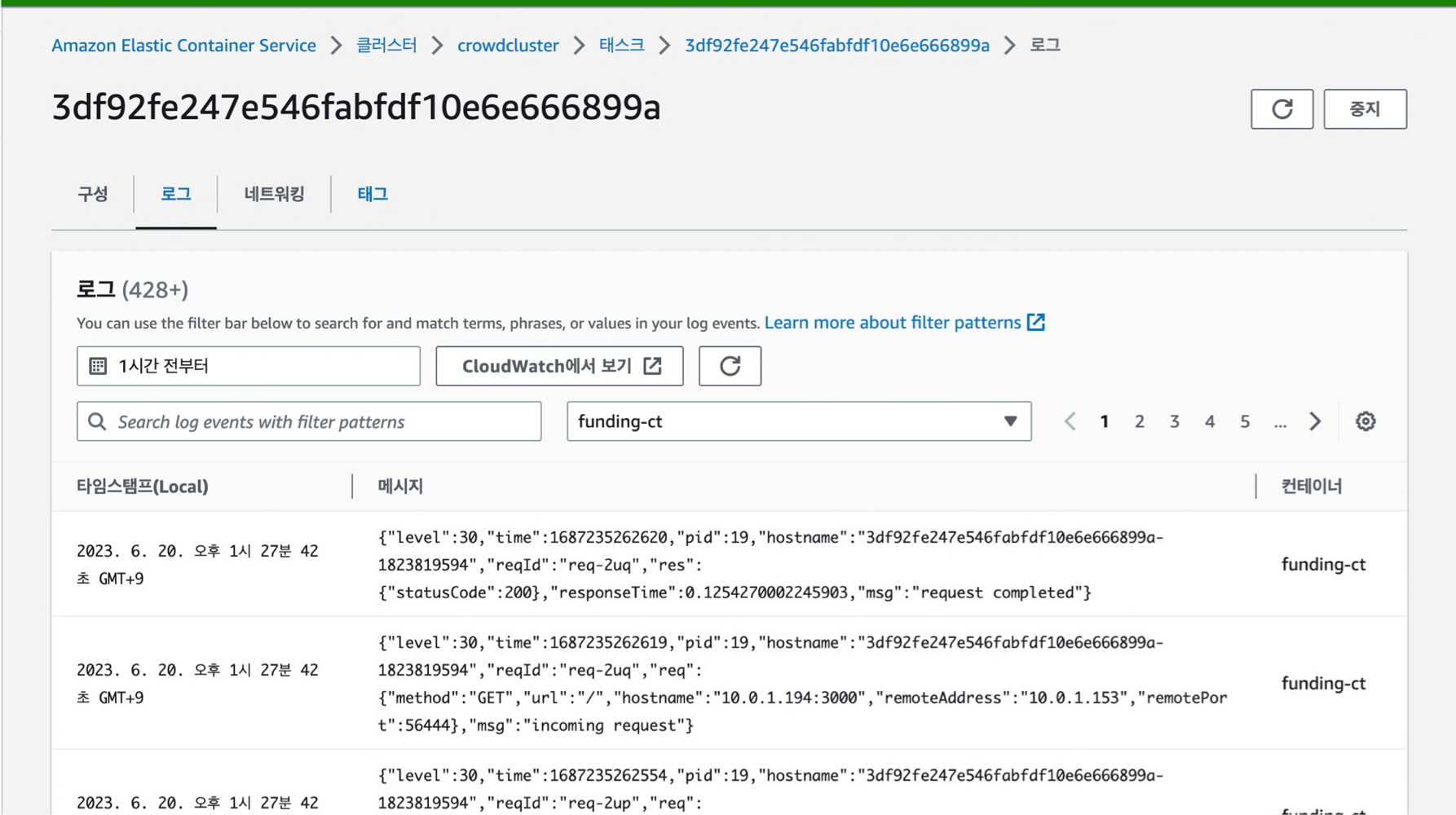Go to pagination page 2

point(1140,421)
